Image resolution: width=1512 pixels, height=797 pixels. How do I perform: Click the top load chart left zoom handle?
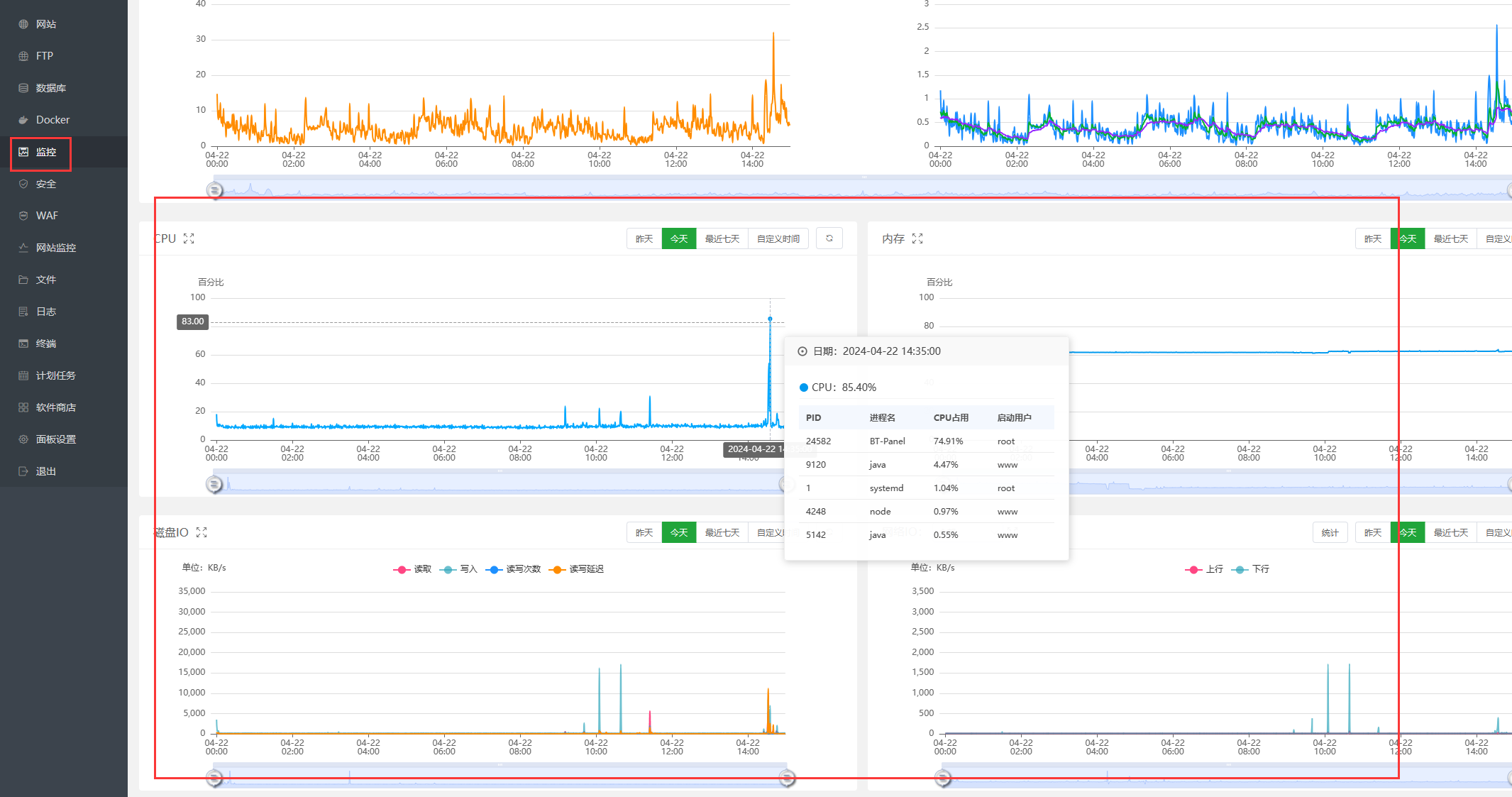214,190
